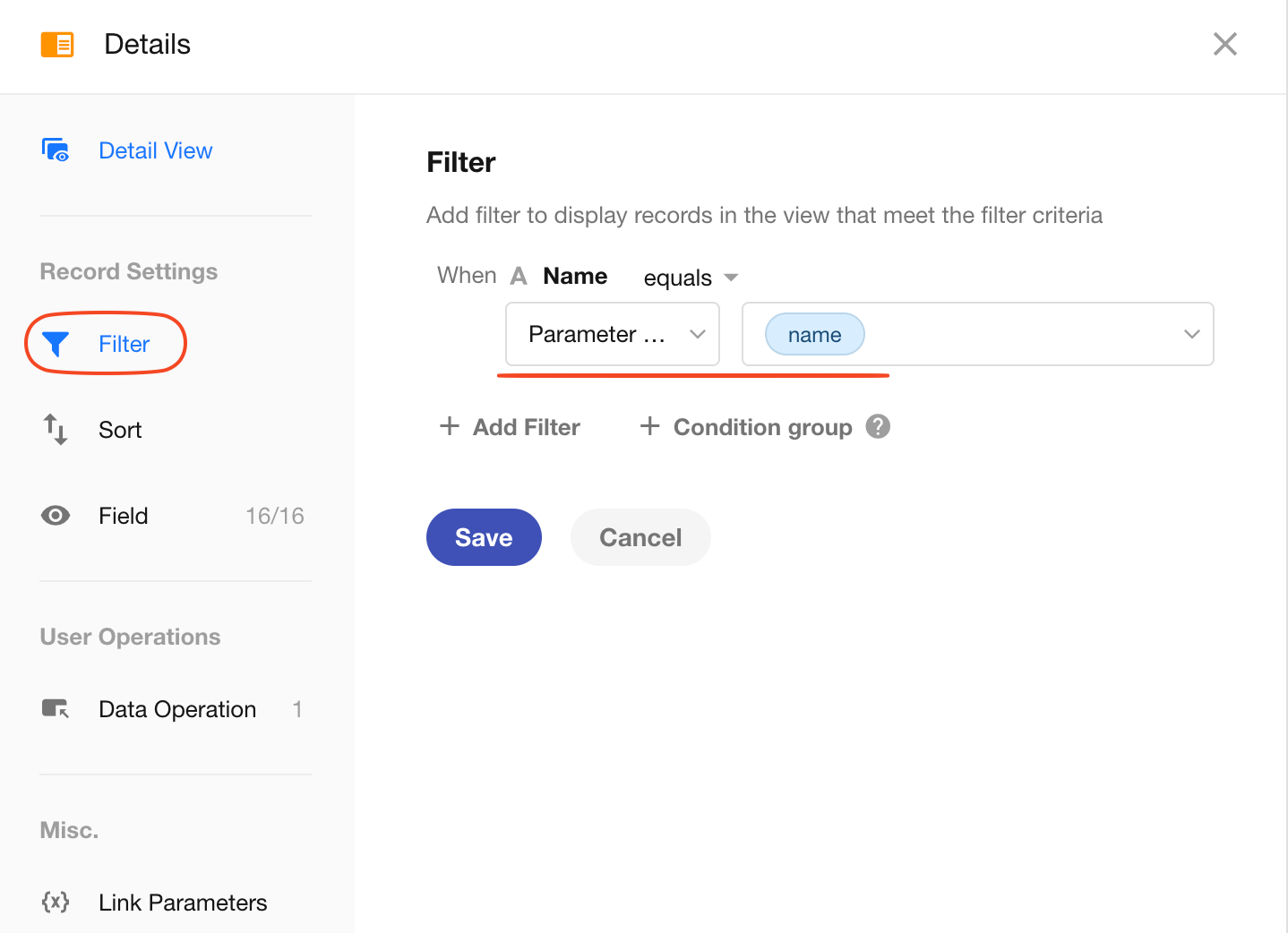The height and width of the screenshot is (933, 1288).
Task: Click the orange Details panel icon
Action: point(57,44)
